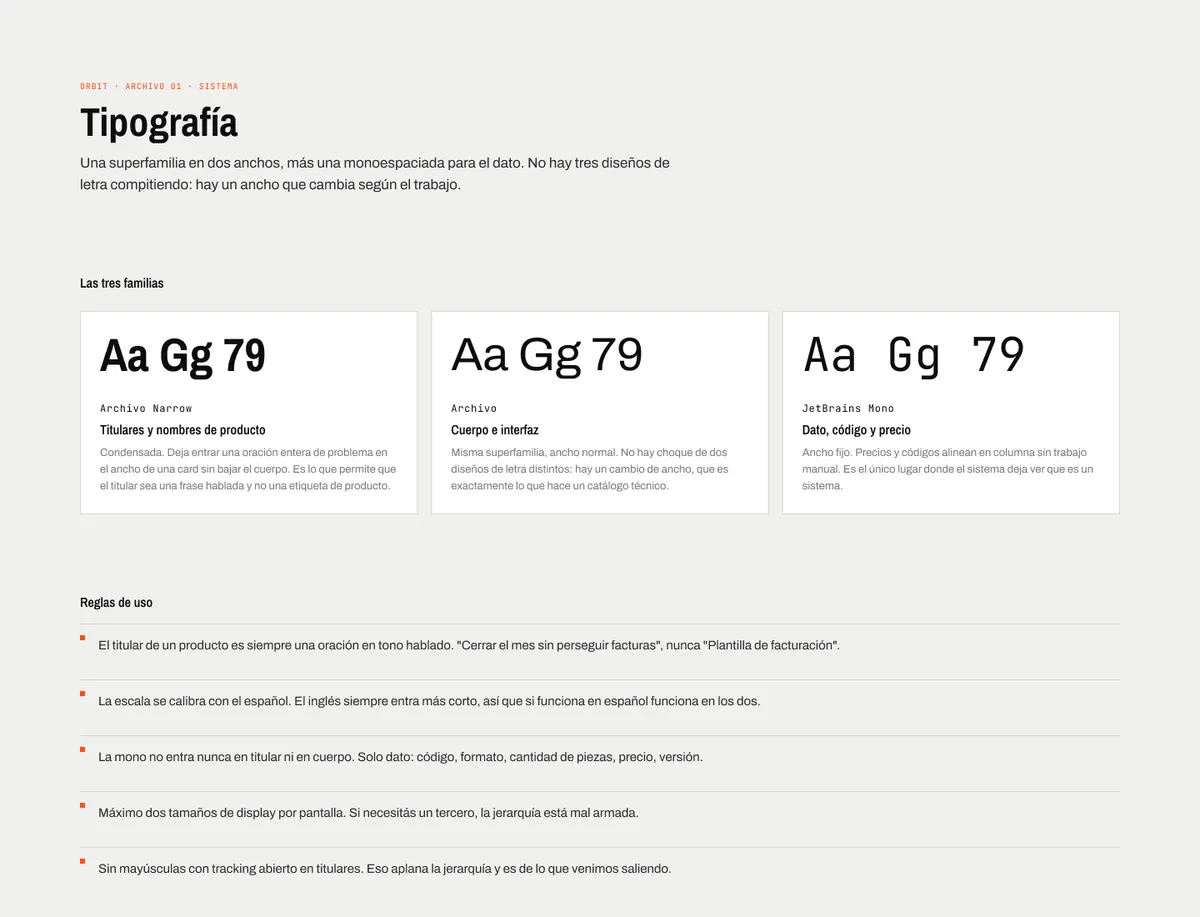Click the regular-width Aa Gg 79 specimen
Viewport: 1200px width, 917px height.
pos(547,356)
